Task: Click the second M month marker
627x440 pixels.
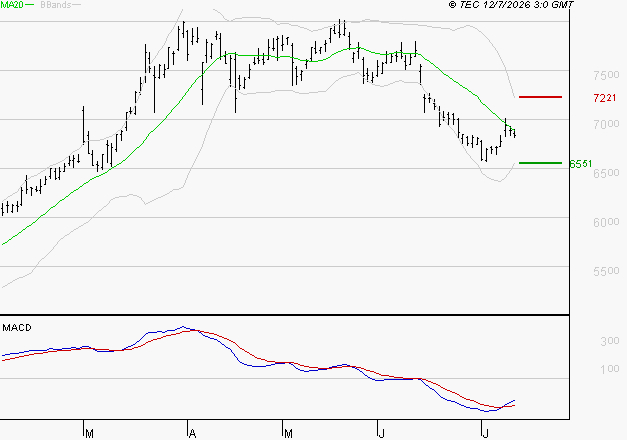Action: click(x=288, y=434)
